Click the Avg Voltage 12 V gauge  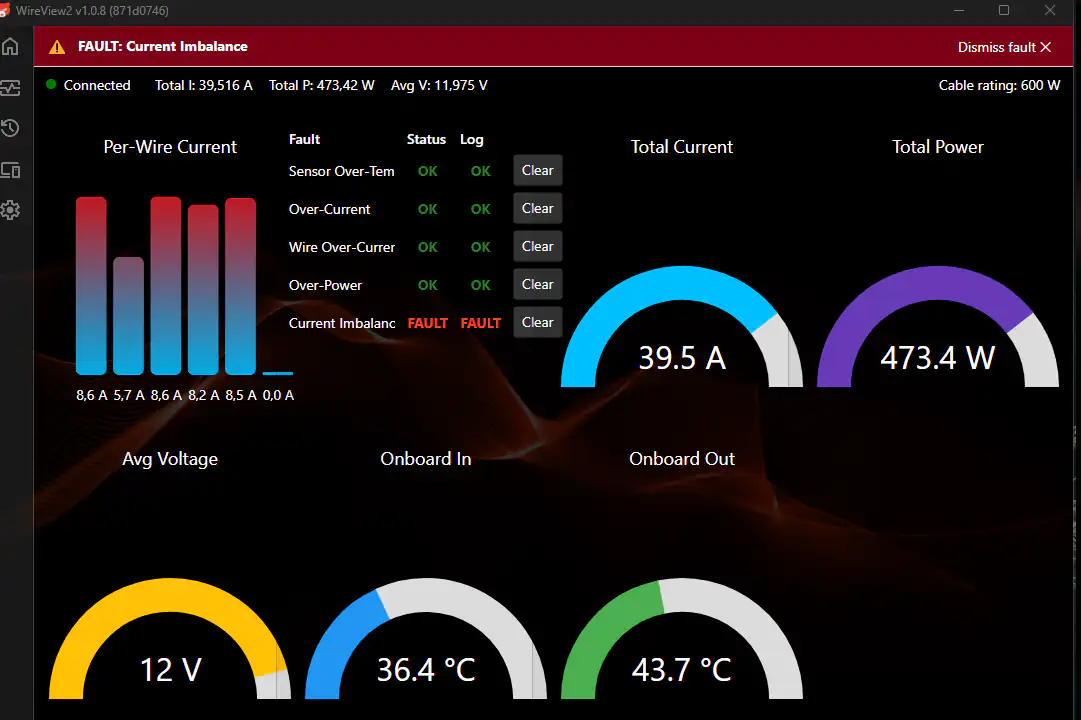click(170, 639)
